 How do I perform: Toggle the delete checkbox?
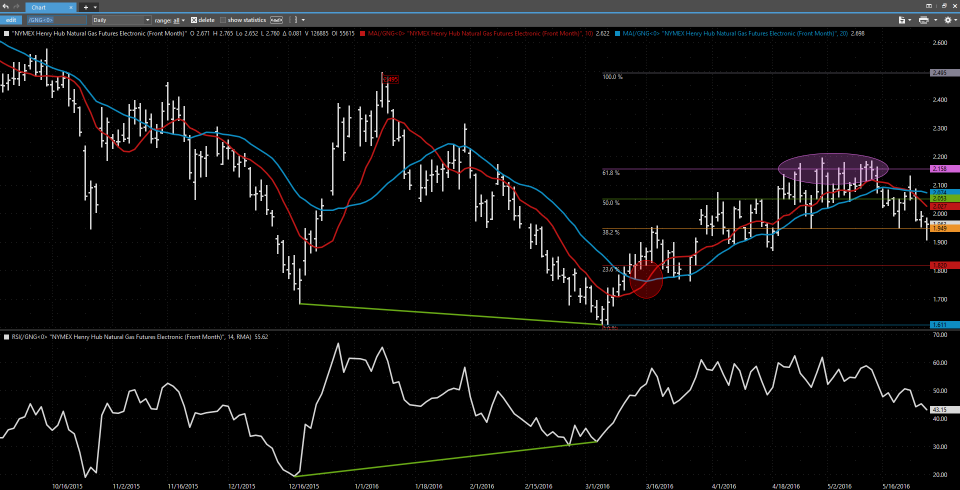coord(195,20)
